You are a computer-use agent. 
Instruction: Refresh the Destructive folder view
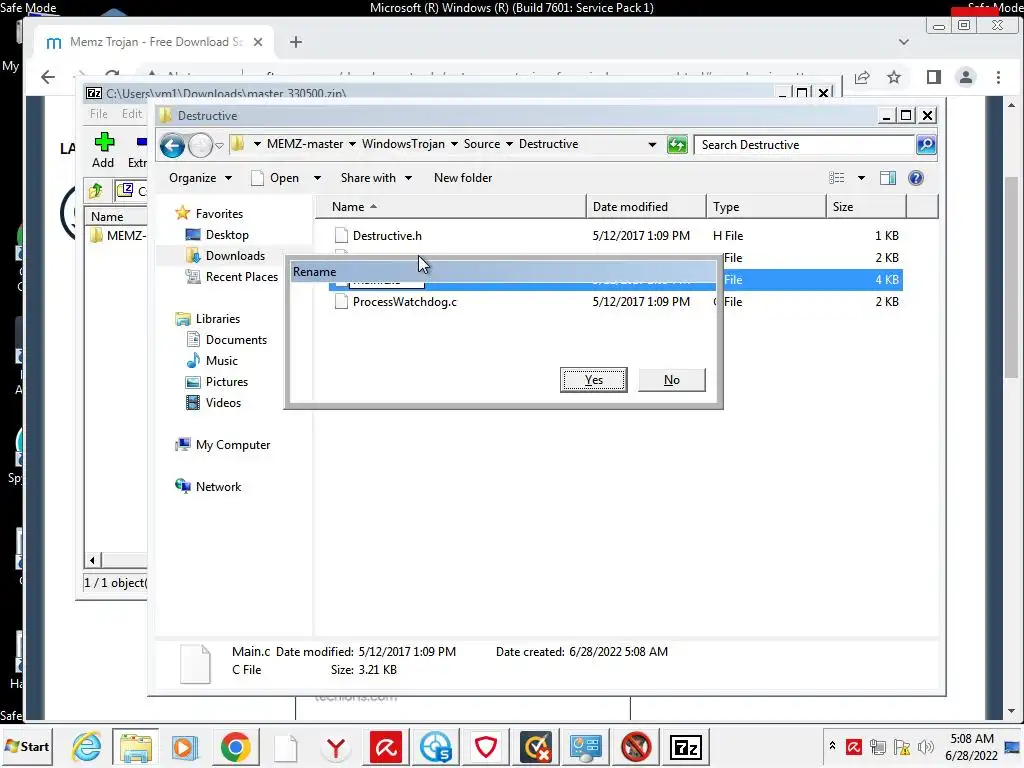[677, 145]
